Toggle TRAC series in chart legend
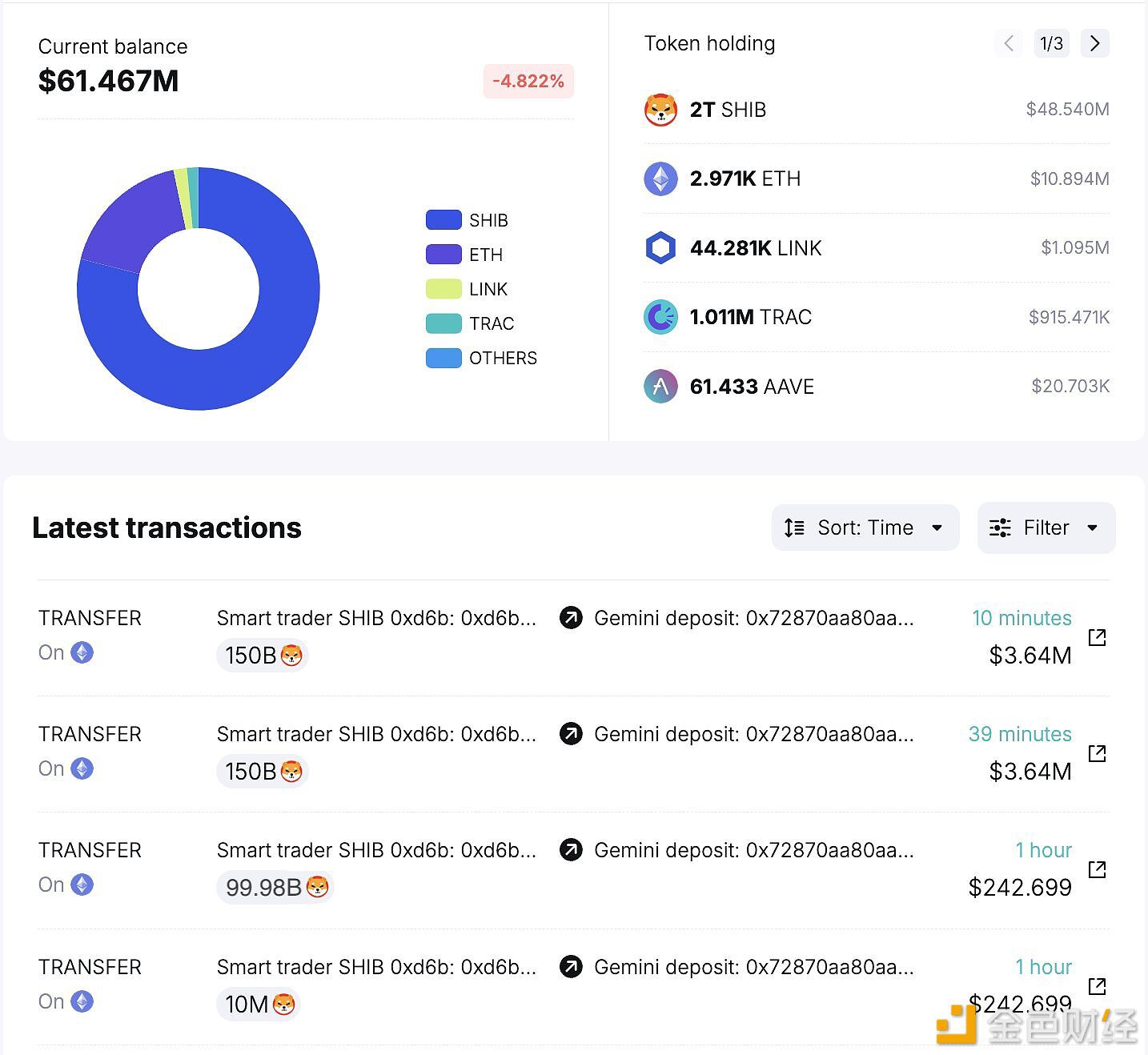The image size is (1148, 1055). 444,323
